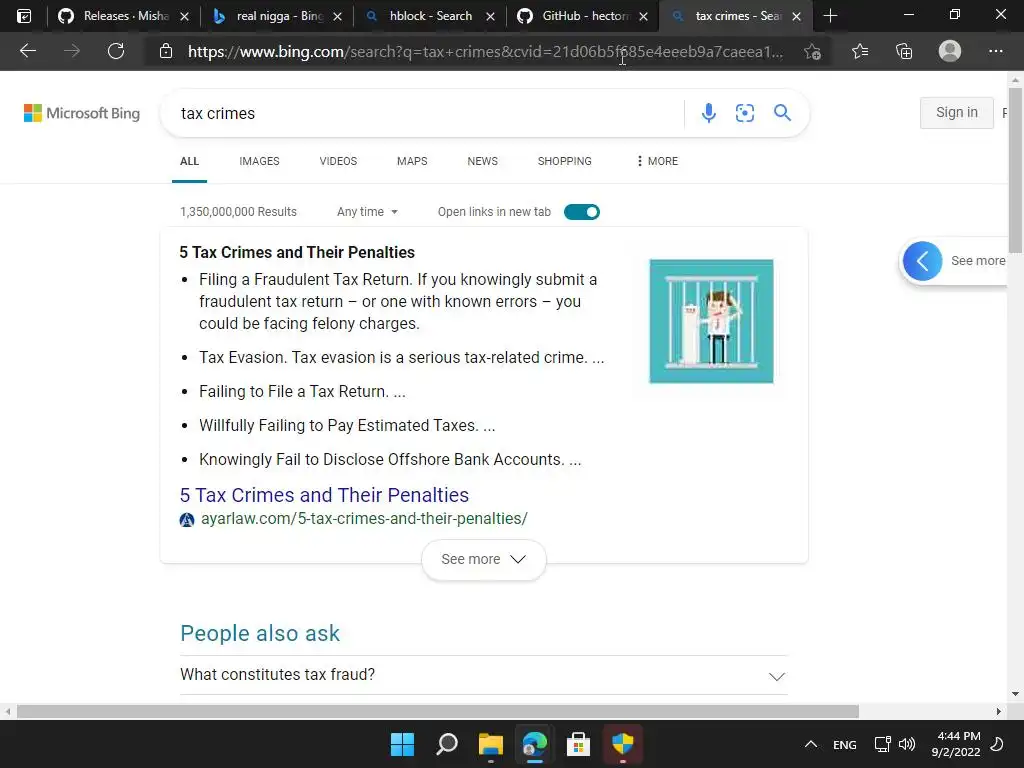Select the MAPS results tab
This screenshot has height=768, width=1024.
click(x=412, y=161)
